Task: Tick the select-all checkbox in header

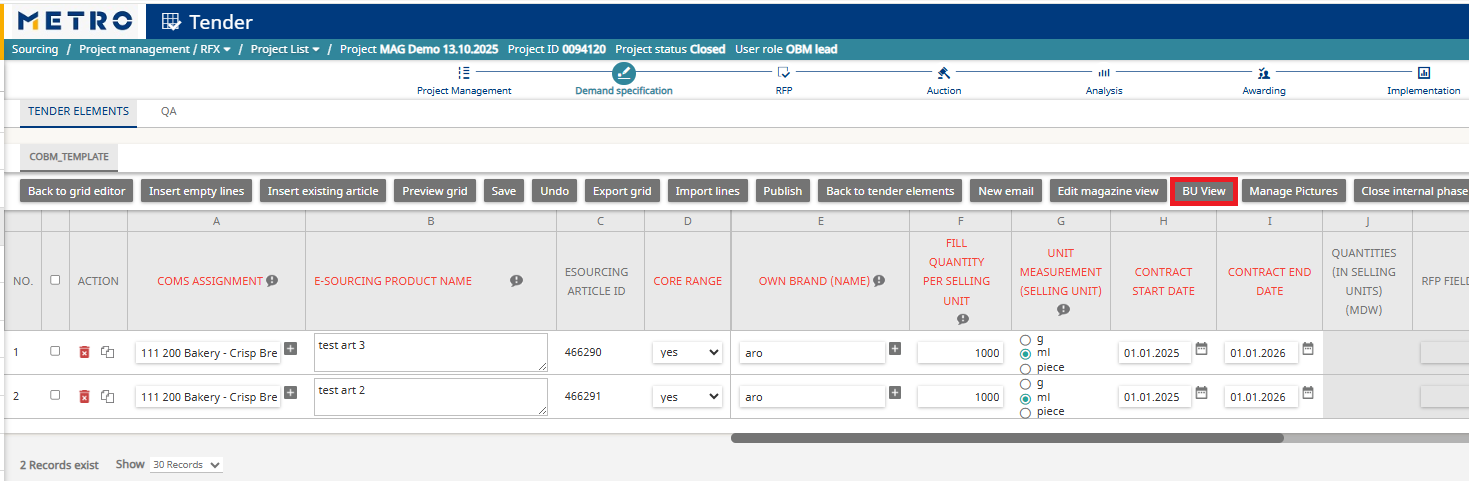Action: click(x=55, y=280)
